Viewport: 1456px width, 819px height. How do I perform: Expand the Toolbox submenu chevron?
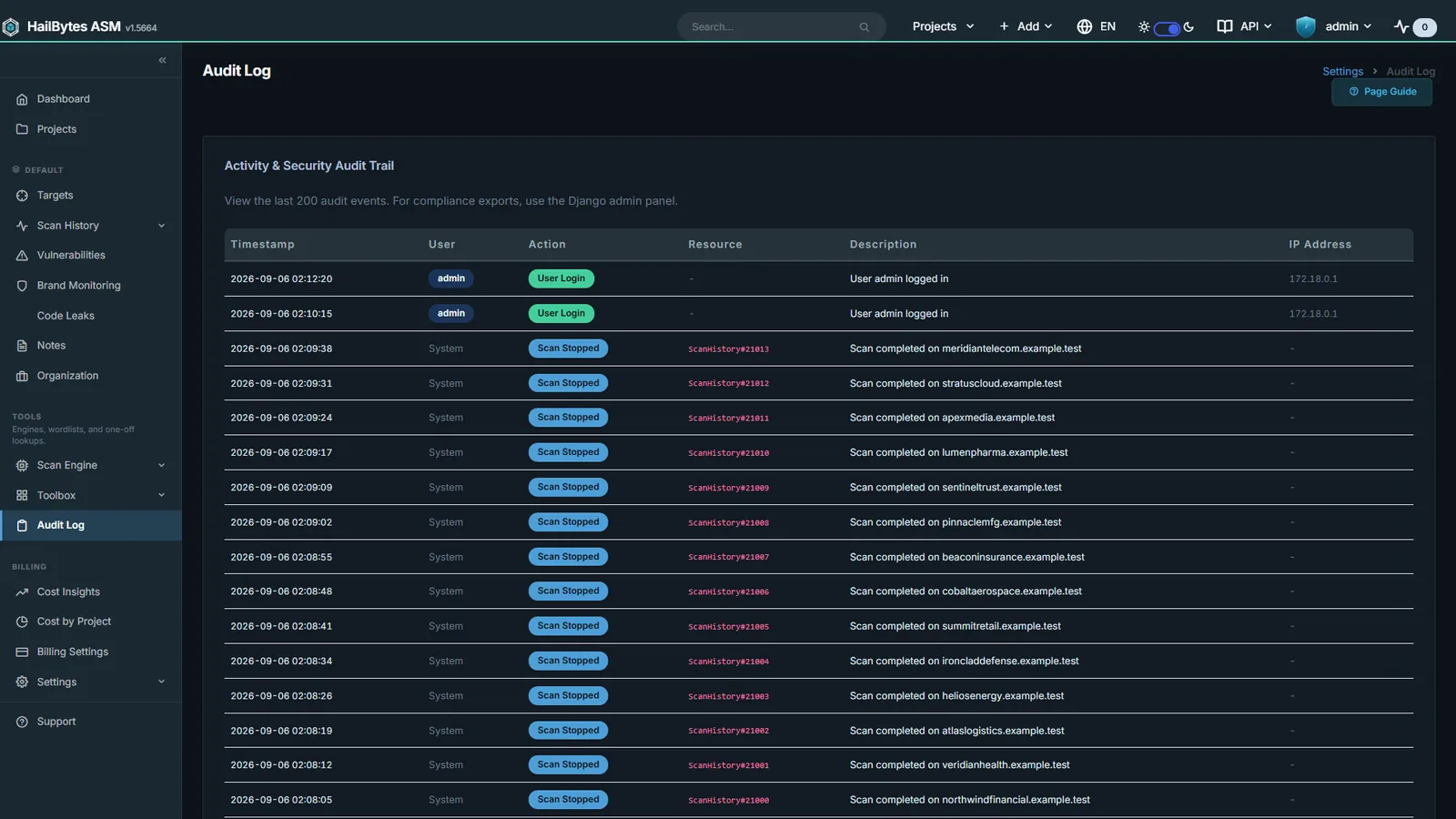coord(161,495)
